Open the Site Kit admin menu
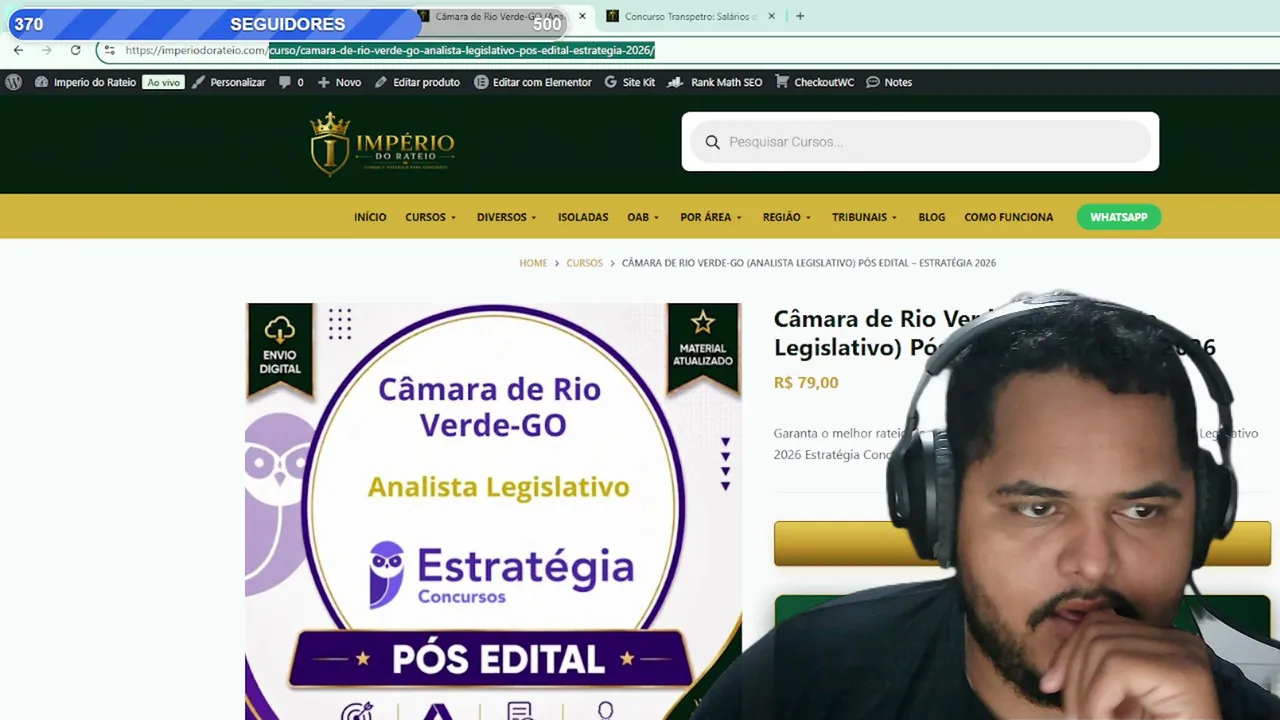Image resolution: width=1280 pixels, height=720 pixels. coord(630,82)
